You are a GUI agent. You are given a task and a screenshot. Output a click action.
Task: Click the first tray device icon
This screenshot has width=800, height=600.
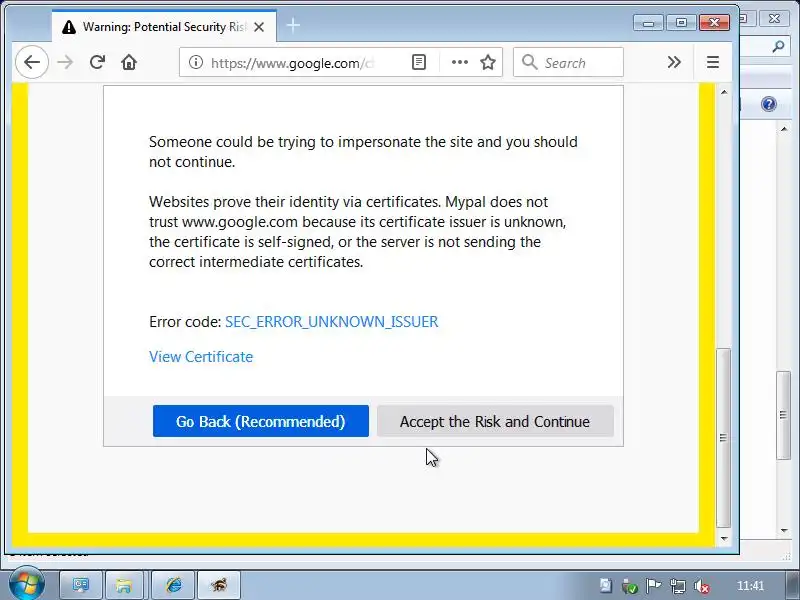[606, 586]
